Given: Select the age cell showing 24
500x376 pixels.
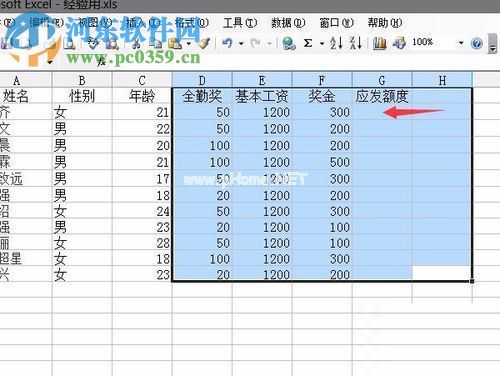Looking at the screenshot, I should [x=142, y=211].
